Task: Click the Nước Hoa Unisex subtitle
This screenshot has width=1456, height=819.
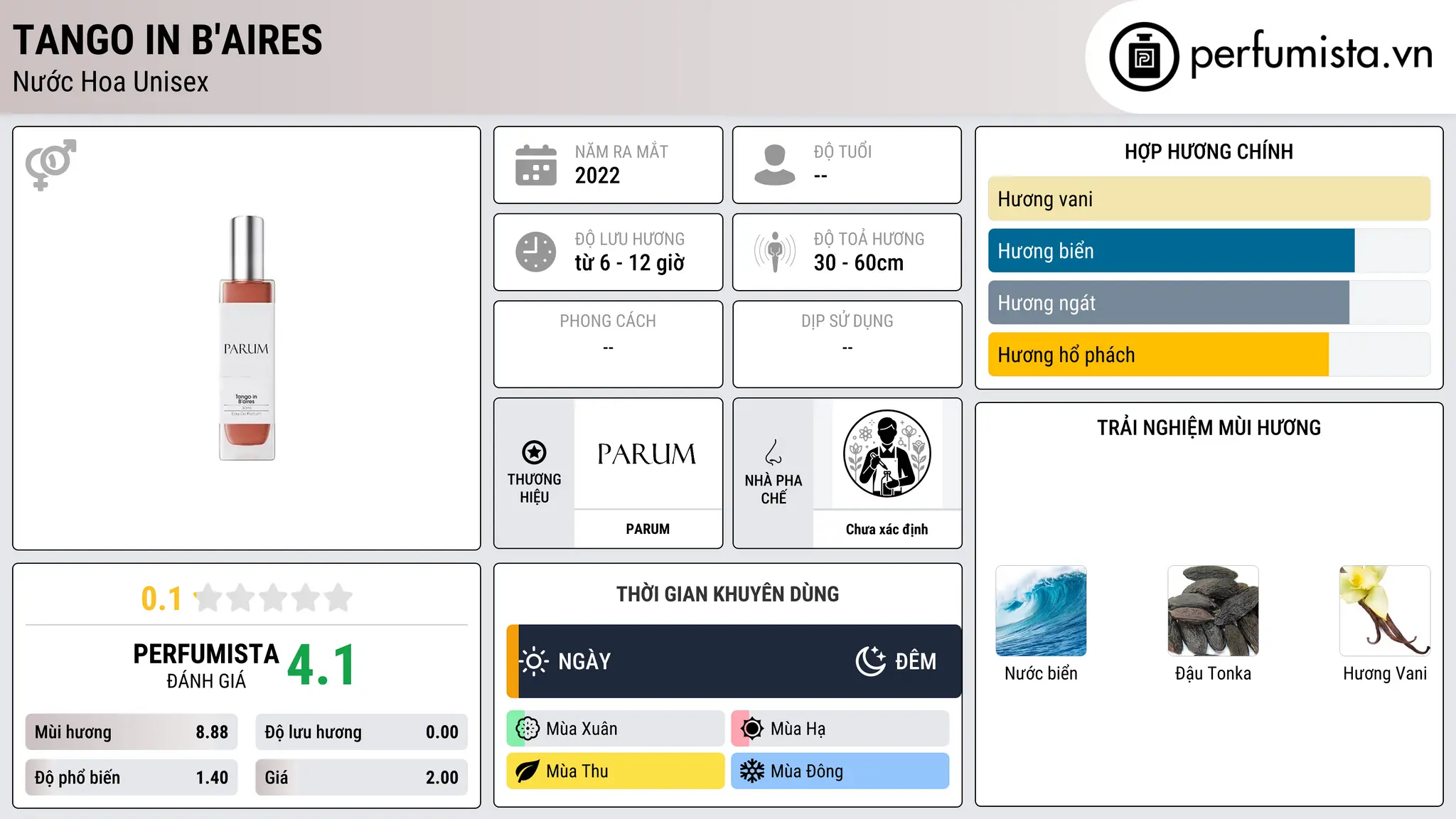Action: click(x=111, y=82)
